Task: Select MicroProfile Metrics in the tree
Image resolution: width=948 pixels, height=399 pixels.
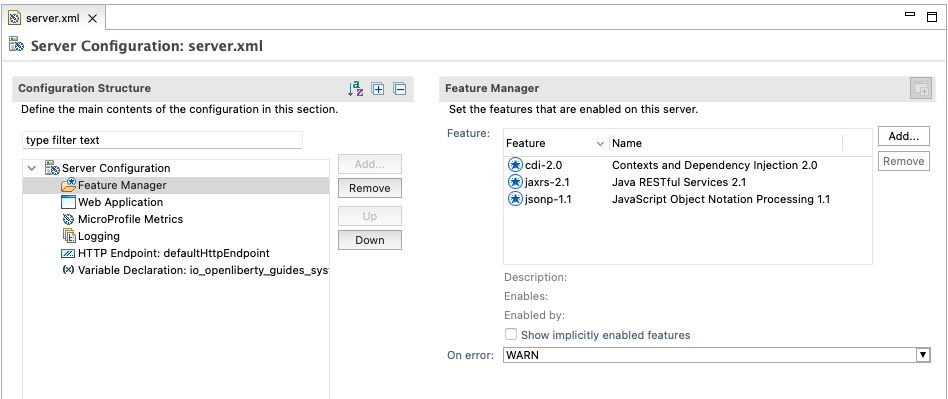Action: coord(130,219)
